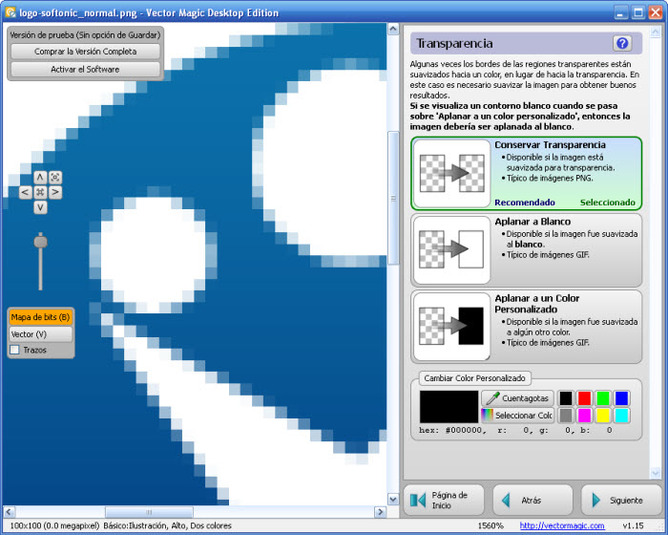Click the zoom slider handle

(x=40, y=241)
